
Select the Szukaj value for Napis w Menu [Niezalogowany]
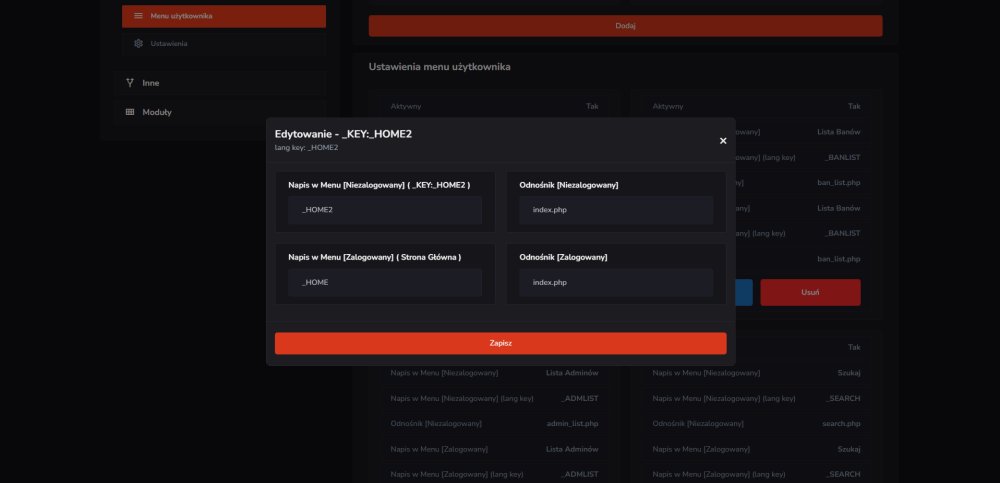pyautogui.click(x=849, y=373)
